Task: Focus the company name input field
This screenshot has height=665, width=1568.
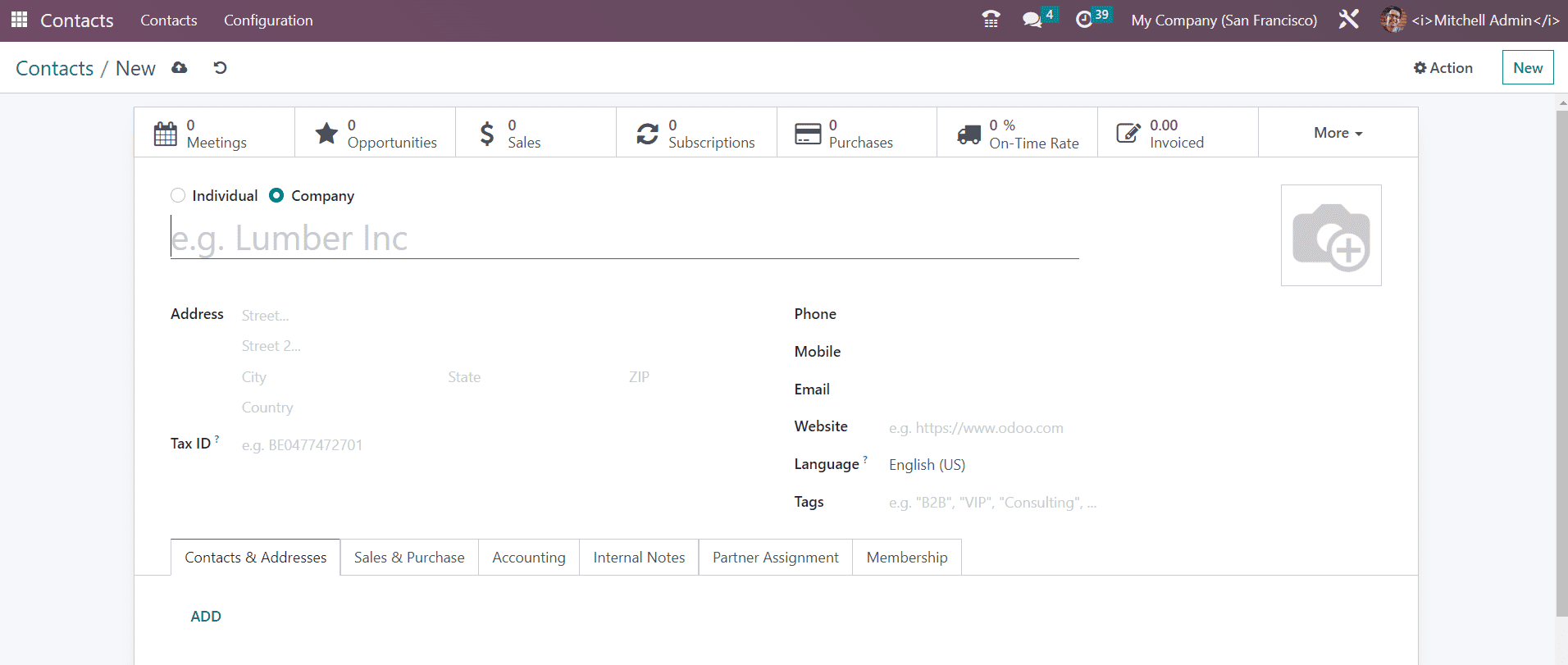Action: click(x=623, y=239)
